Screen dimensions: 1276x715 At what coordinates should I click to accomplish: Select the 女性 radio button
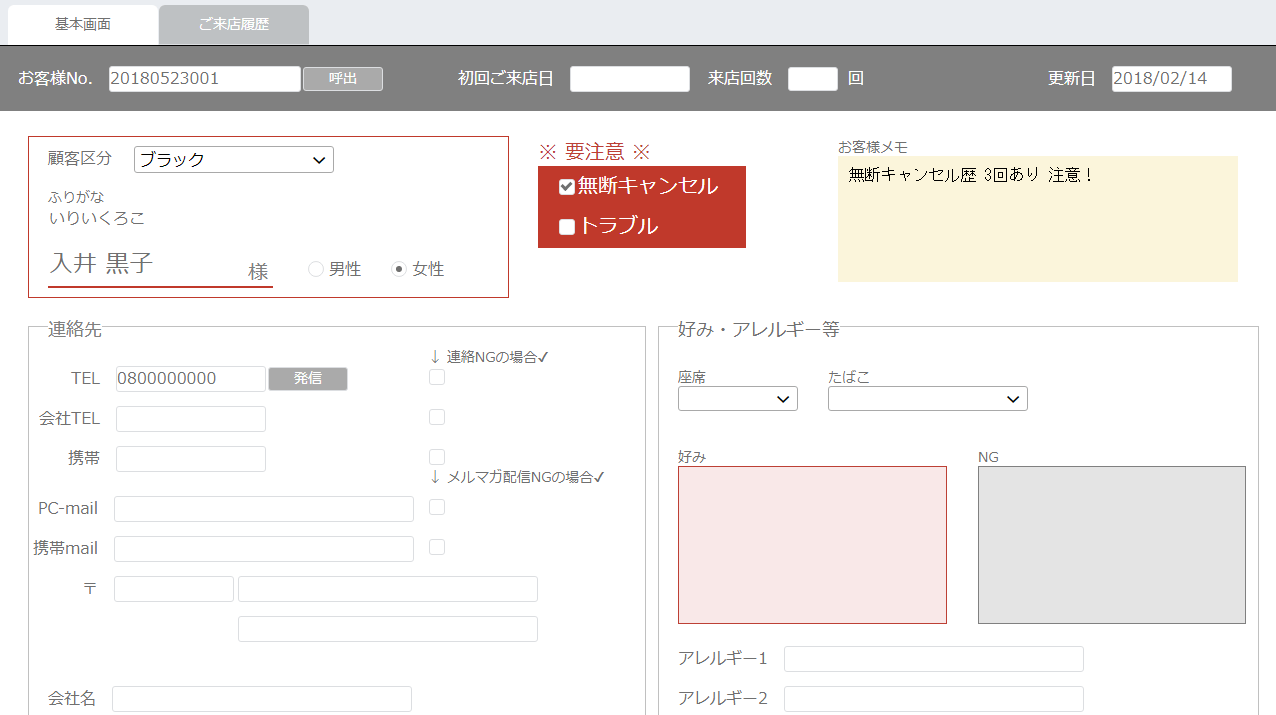[399, 269]
